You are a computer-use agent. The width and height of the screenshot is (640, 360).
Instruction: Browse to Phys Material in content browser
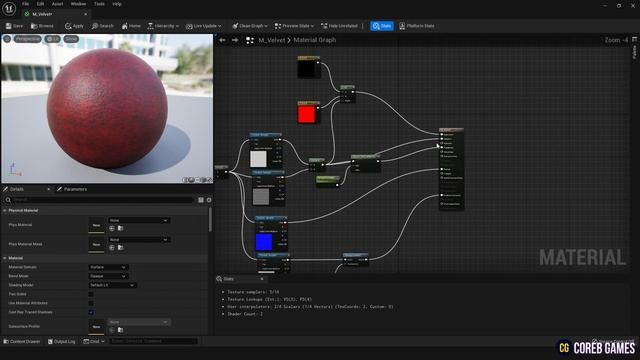(120, 228)
